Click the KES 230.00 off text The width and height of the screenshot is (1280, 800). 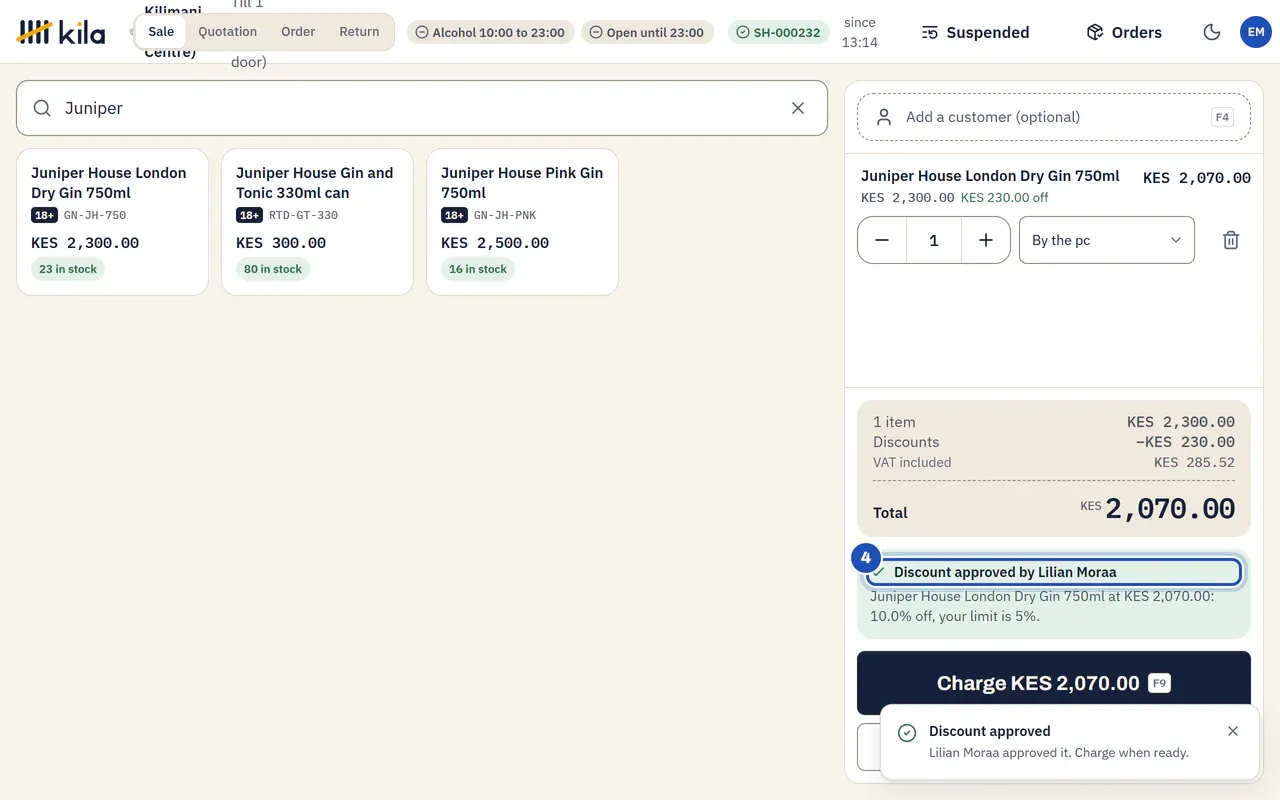[1005, 197]
